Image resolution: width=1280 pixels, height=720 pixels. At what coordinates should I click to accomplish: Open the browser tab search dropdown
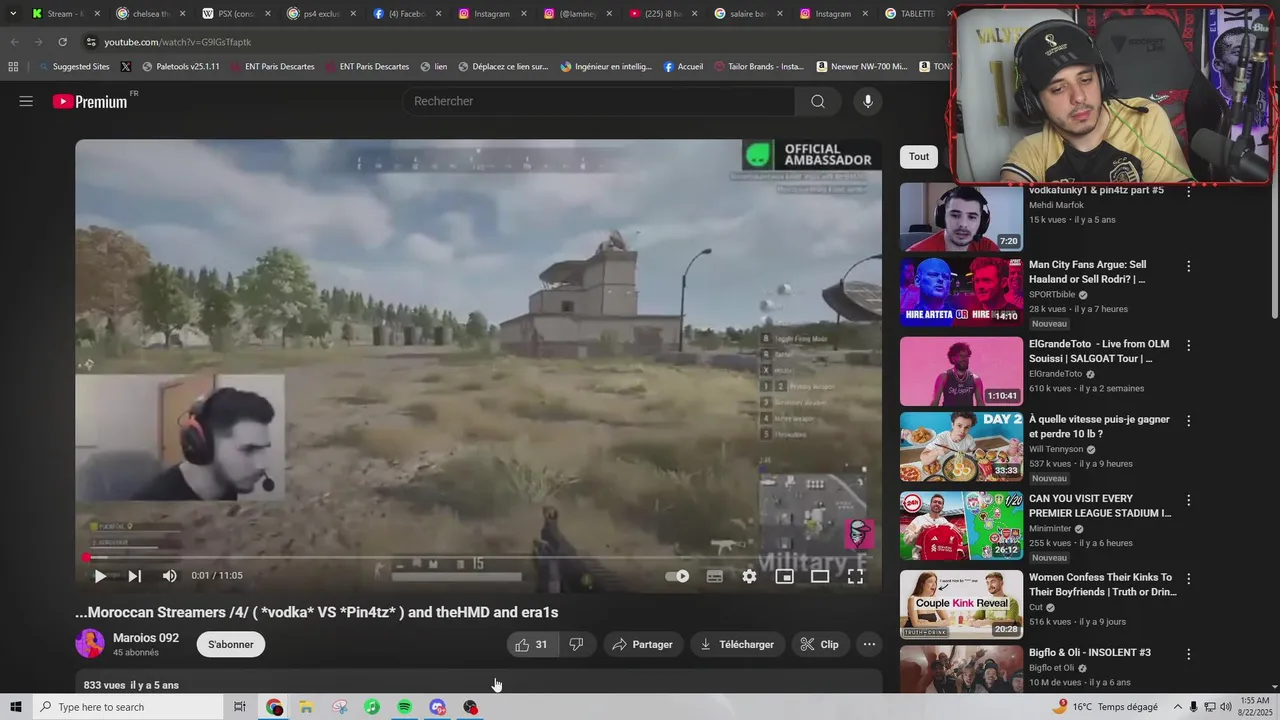point(13,14)
